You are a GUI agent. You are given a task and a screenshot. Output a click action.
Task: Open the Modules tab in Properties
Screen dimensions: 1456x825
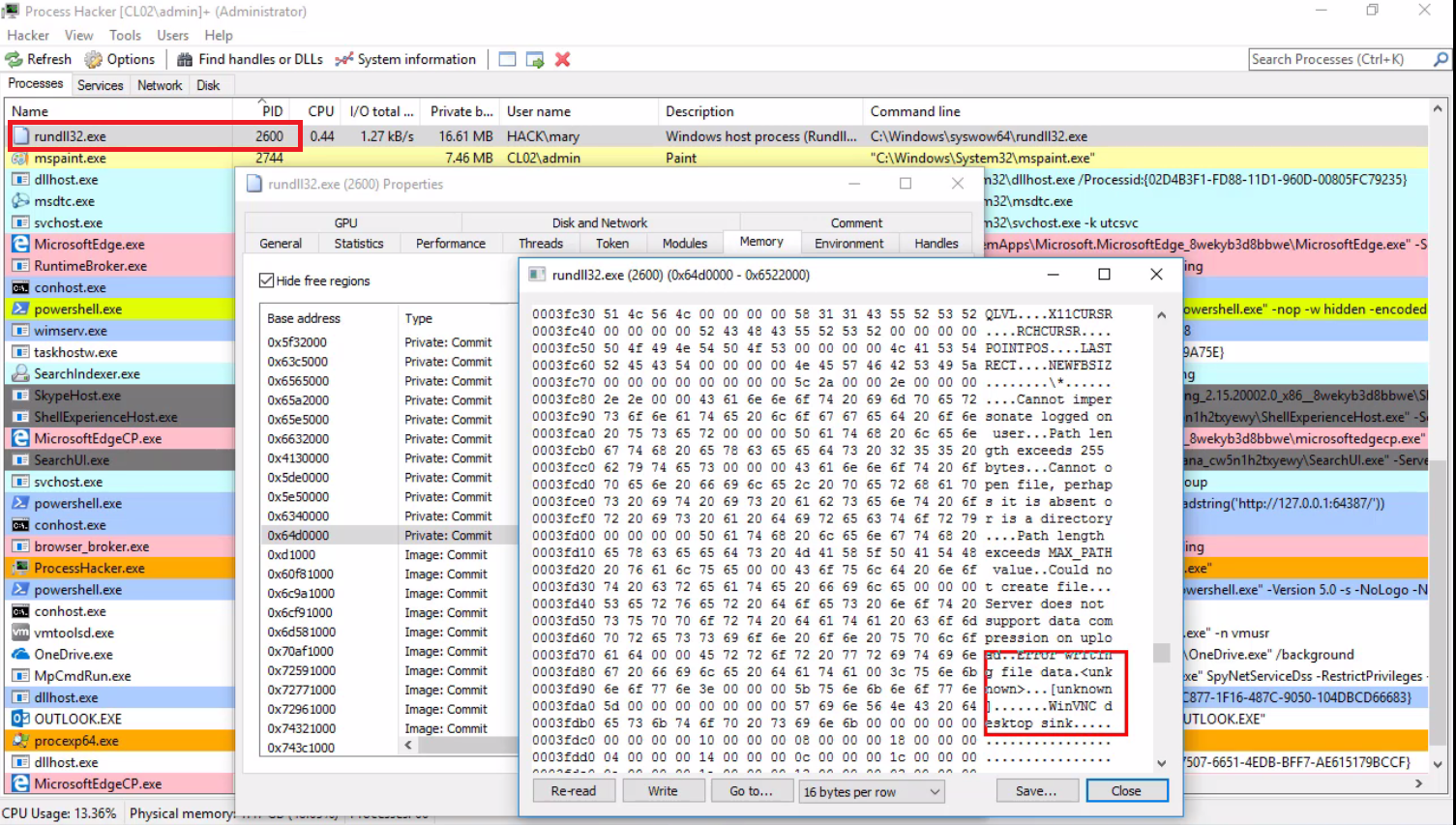click(x=685, y=244)
